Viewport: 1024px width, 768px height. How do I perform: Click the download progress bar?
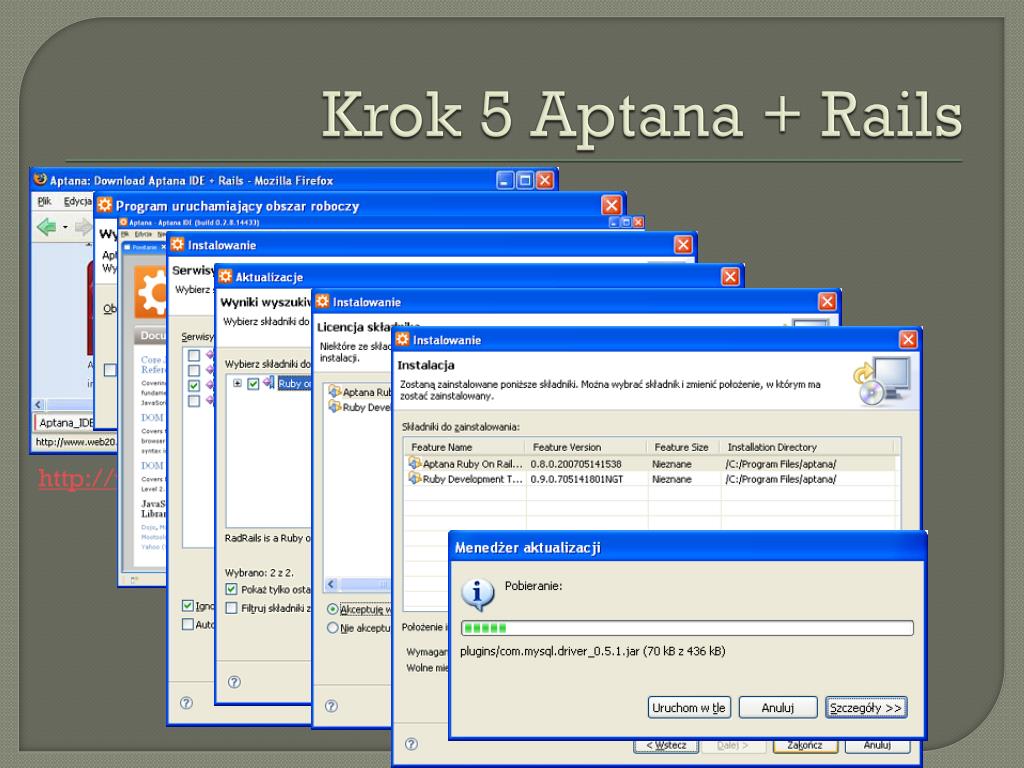[x=687, y=628]
